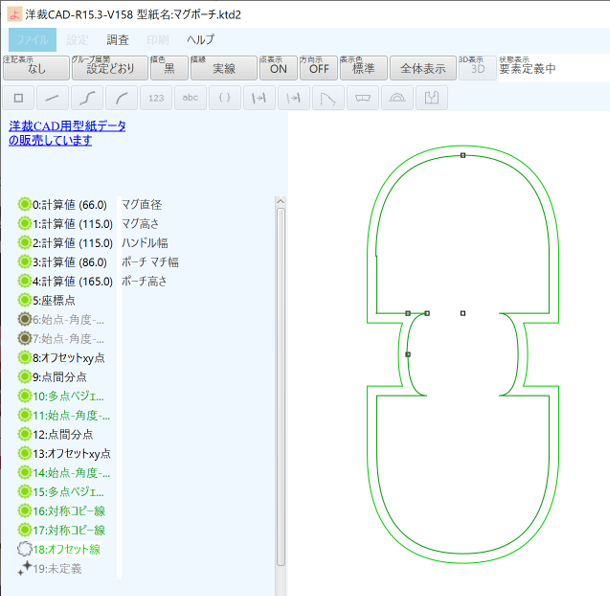
Task: Click the マグ直径 description text
Action: (142, 204)
